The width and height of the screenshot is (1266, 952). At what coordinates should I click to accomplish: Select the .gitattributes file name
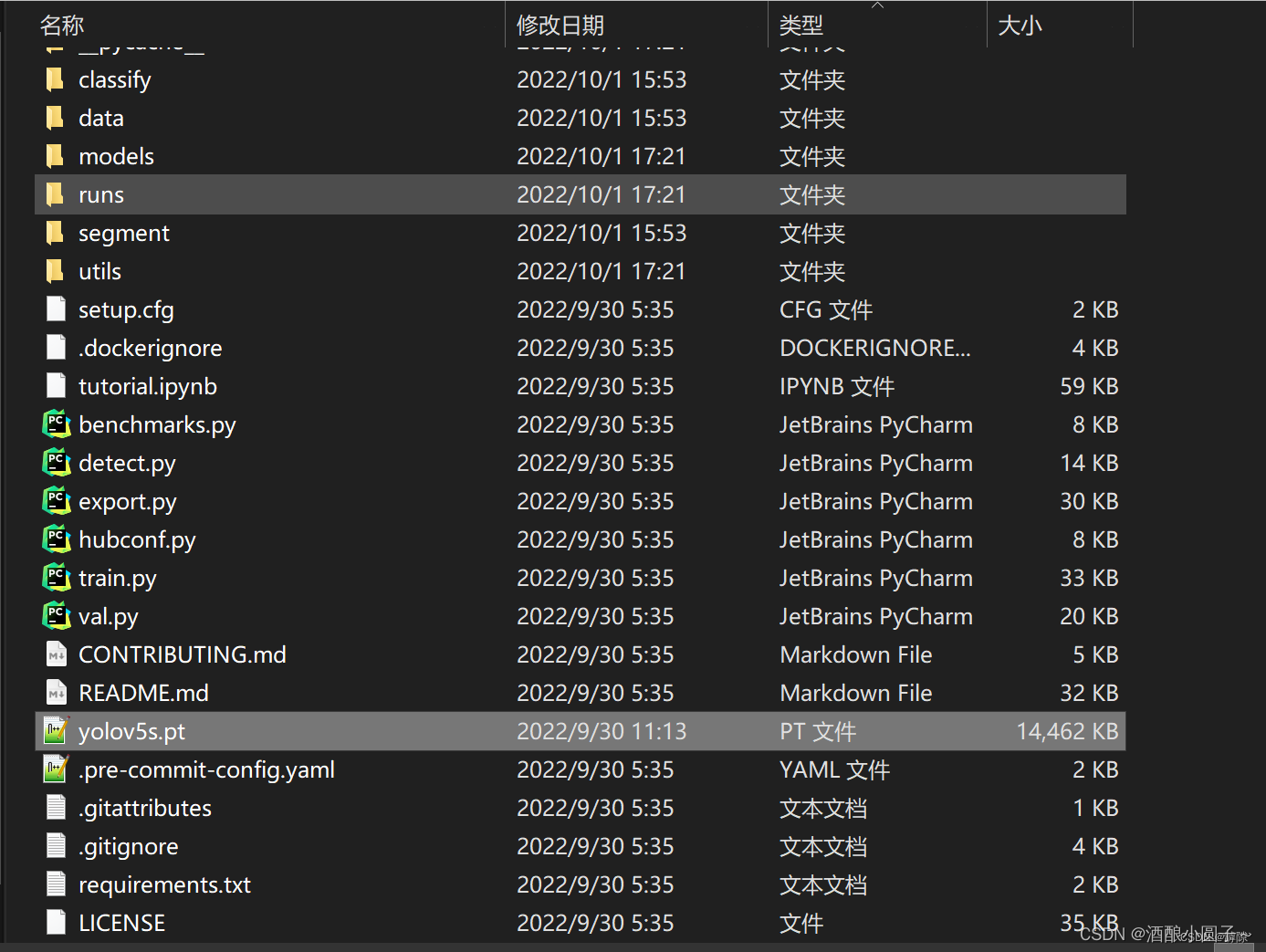[145, 809]
